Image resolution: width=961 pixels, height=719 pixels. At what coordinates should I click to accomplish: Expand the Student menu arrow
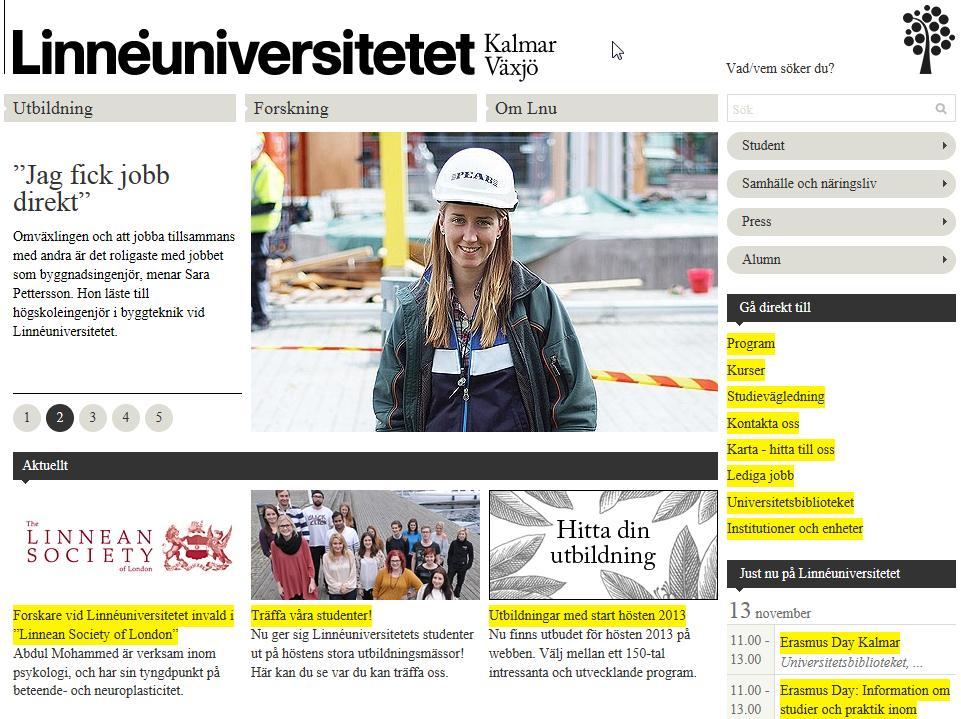point(944,146)
